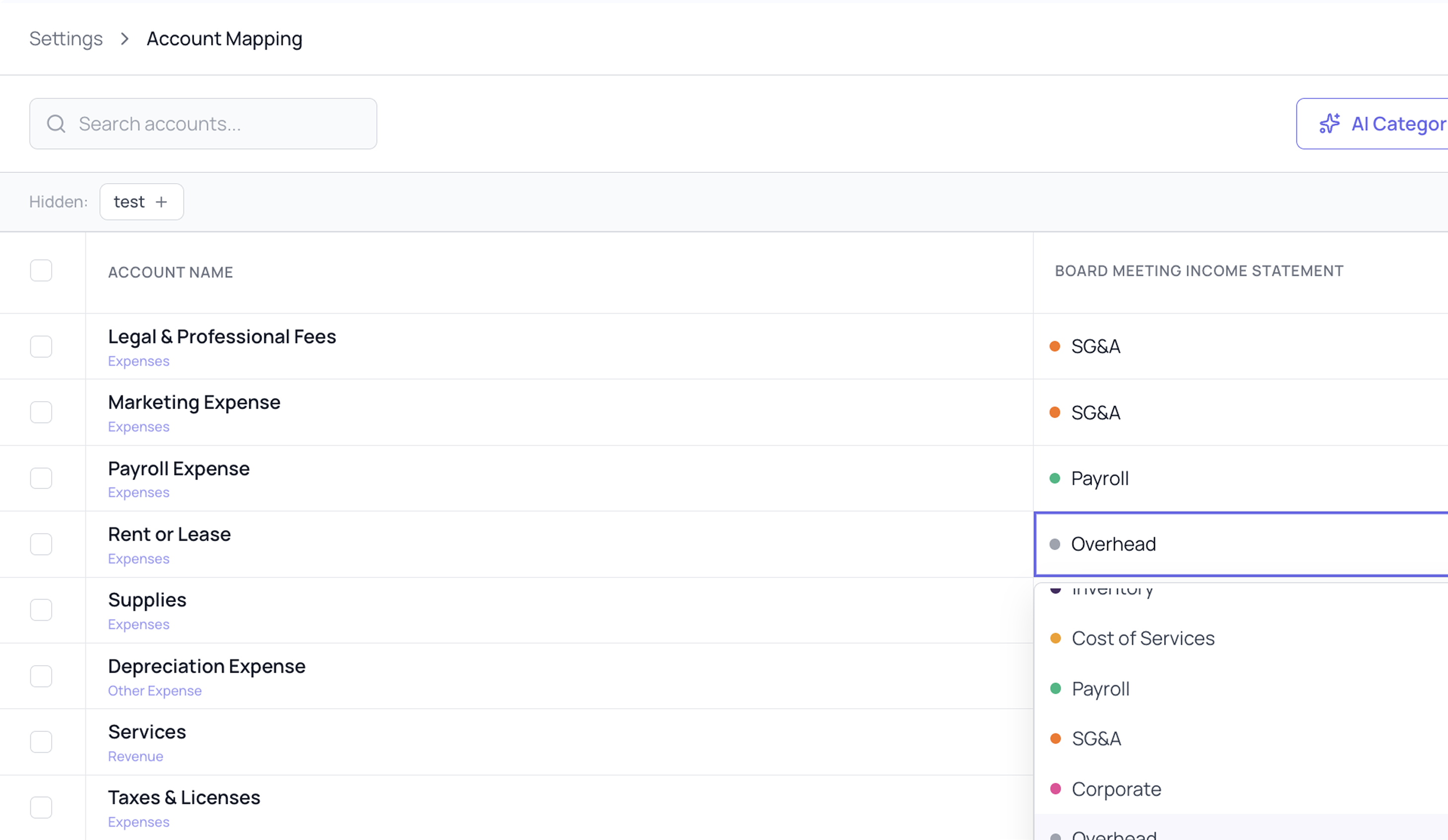The width and height of the screenshot is (1448, 840).
Task: Open Payroll mapping for Payroll Expense
Action: click(x=1100, y=478)
